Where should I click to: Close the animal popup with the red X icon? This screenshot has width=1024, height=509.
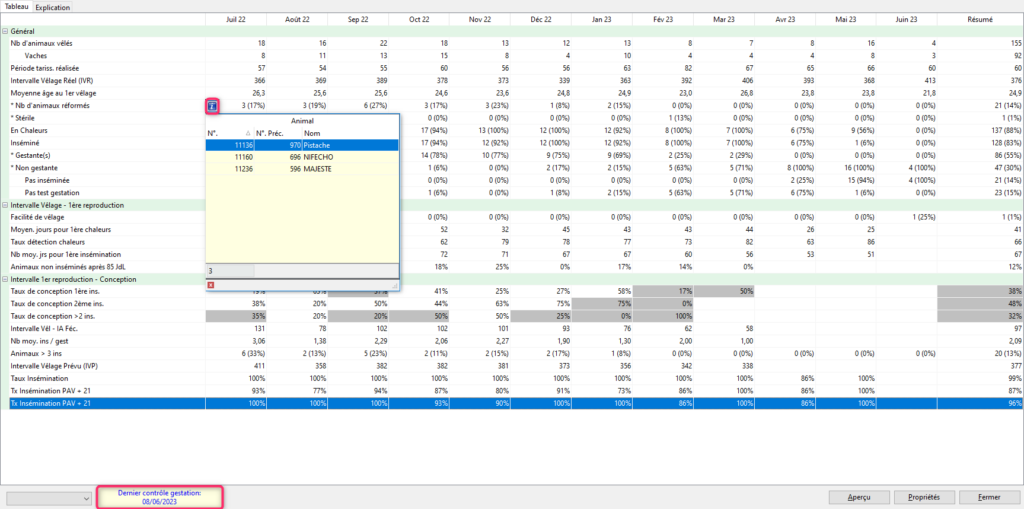click(x=210, y=286)
